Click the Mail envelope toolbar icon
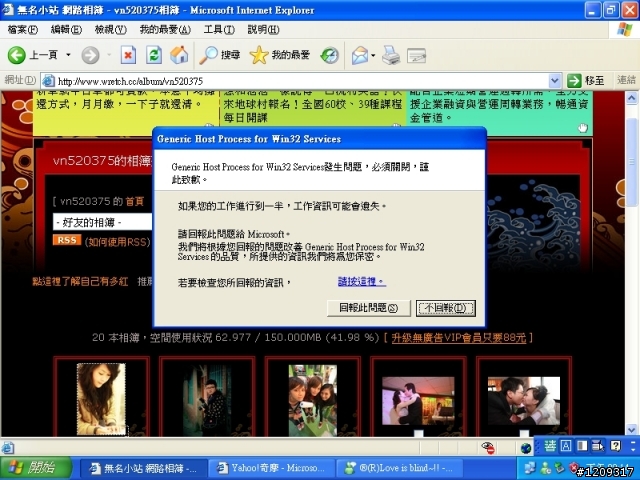Viewport: 640px width, 480px height. pyautogui.click(x=360, y=55)
